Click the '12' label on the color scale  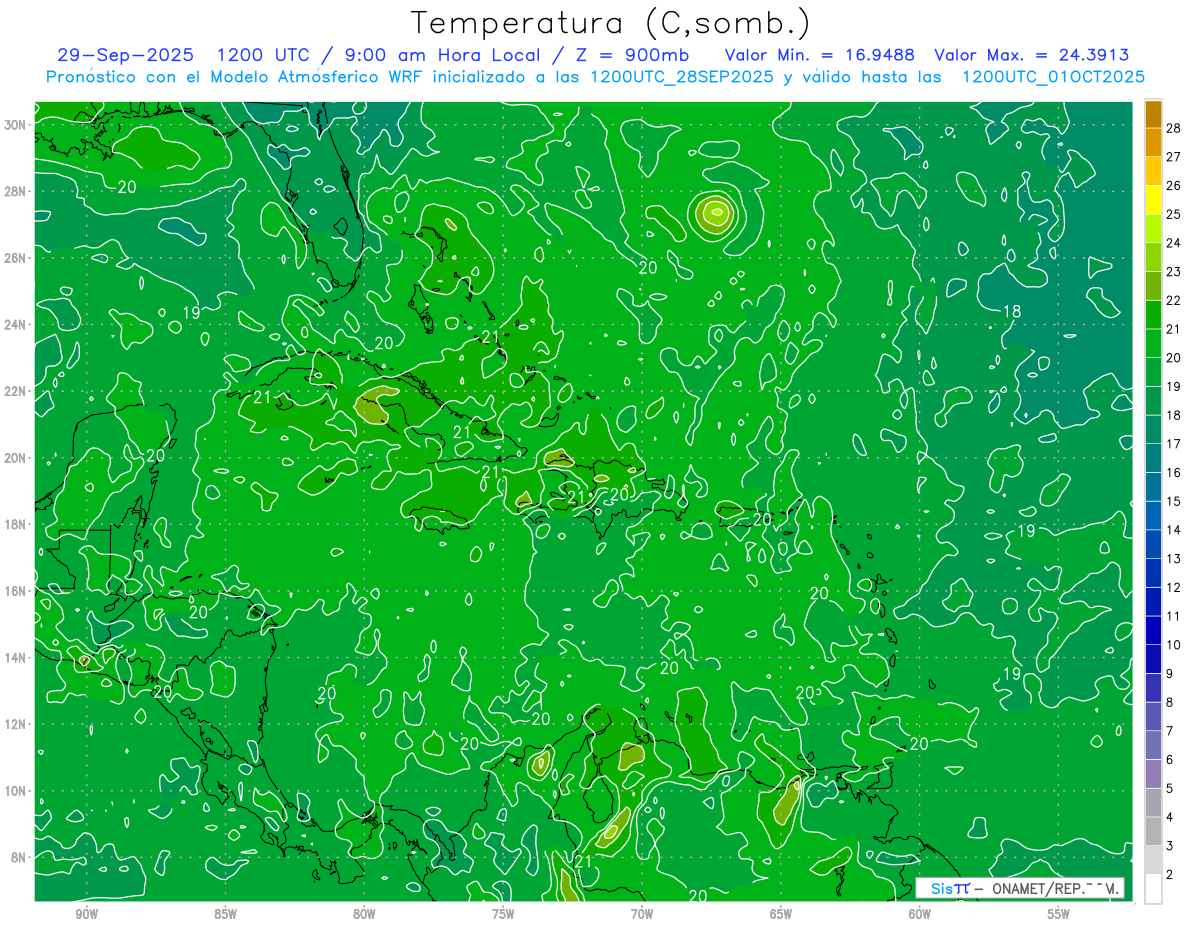click(x=1174, y=587)
